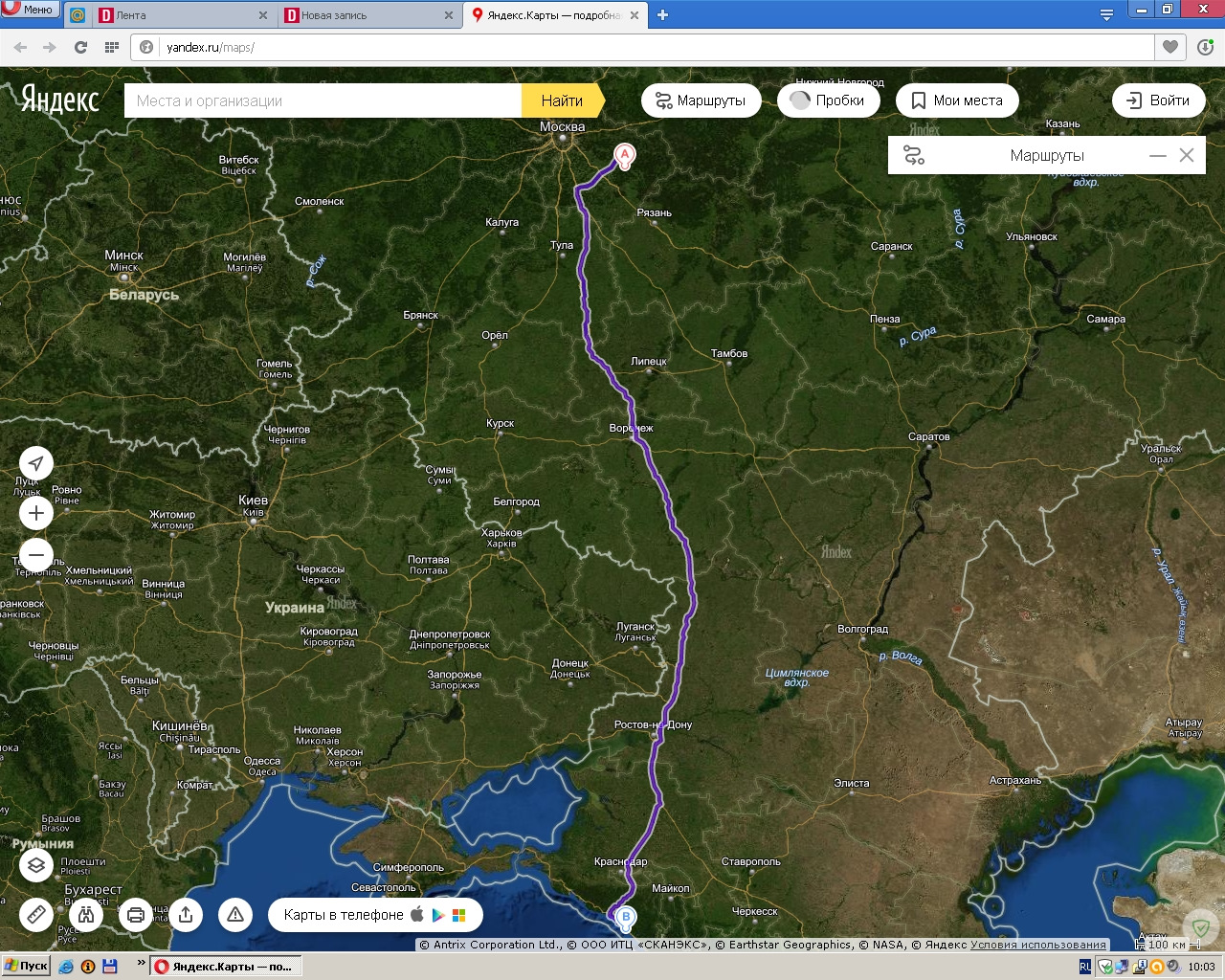
Task: Open the Opera Меню button
Action: (x=30, y=10)
